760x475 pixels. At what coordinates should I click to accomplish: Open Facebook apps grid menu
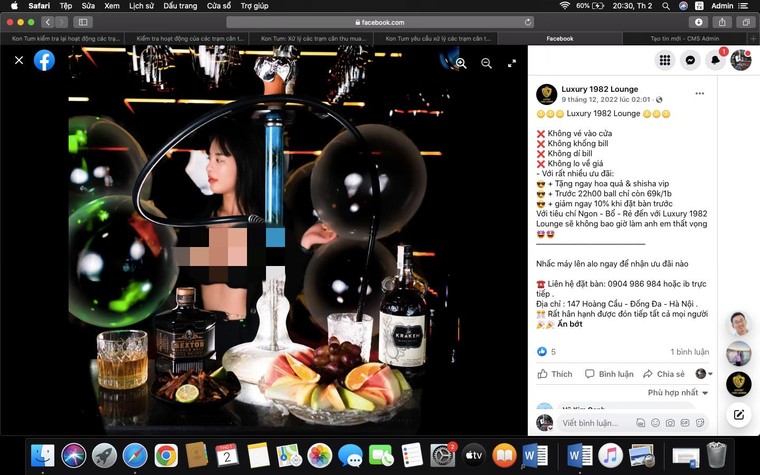click(665, 60)
